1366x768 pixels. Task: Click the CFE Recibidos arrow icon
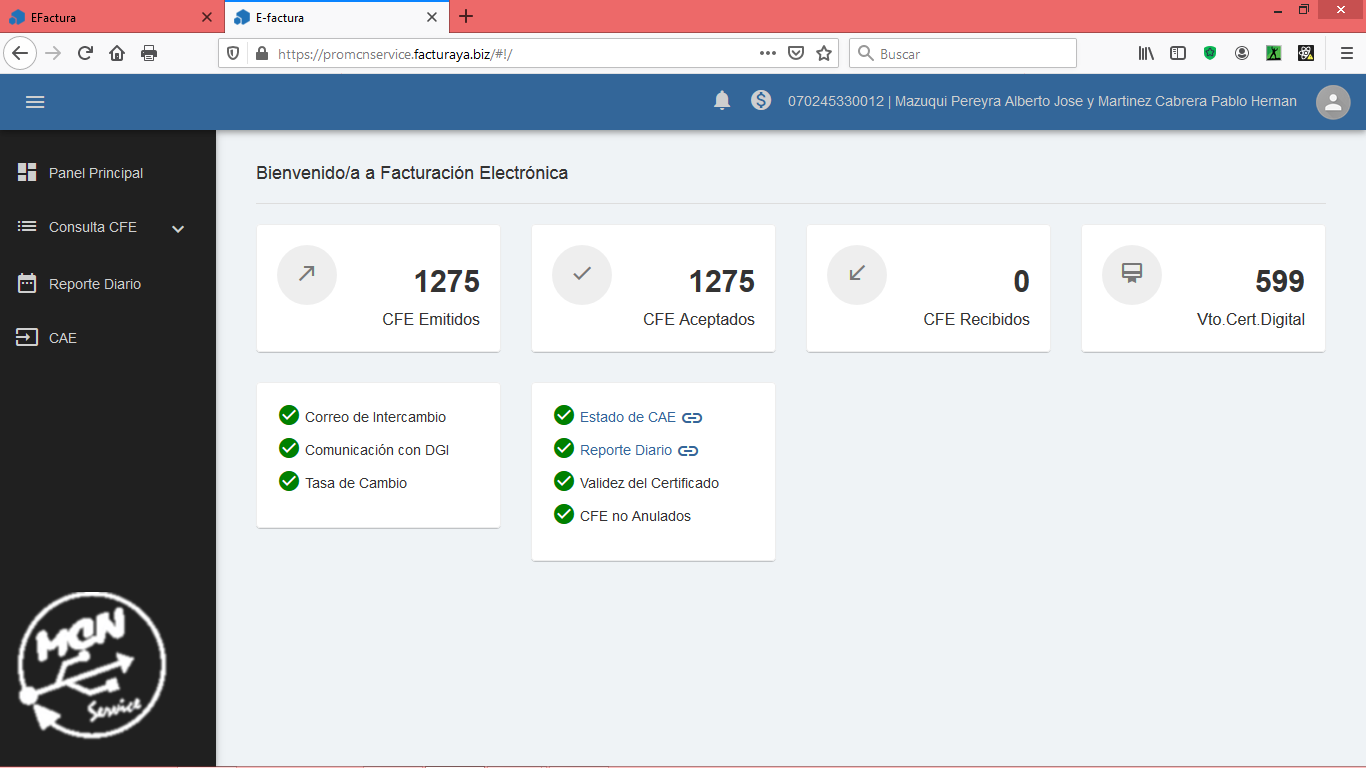pos(857,274)
